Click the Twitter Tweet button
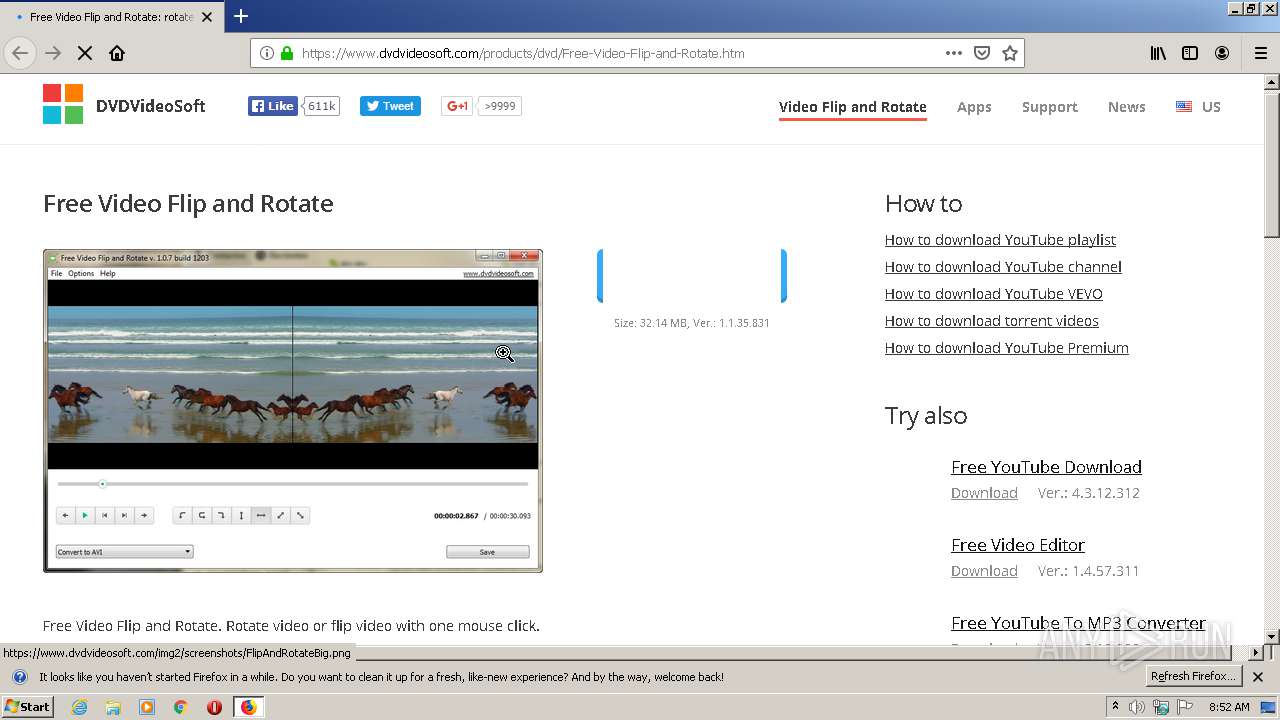 coord(390,106)
